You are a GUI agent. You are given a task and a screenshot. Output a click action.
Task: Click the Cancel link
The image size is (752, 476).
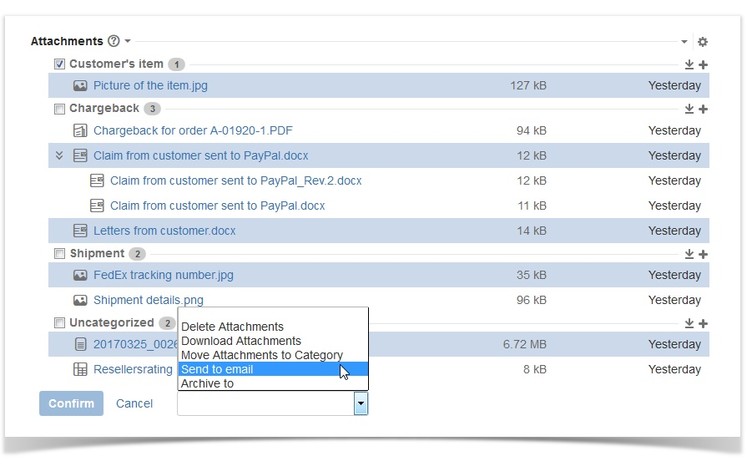click(x=134, y=403)
